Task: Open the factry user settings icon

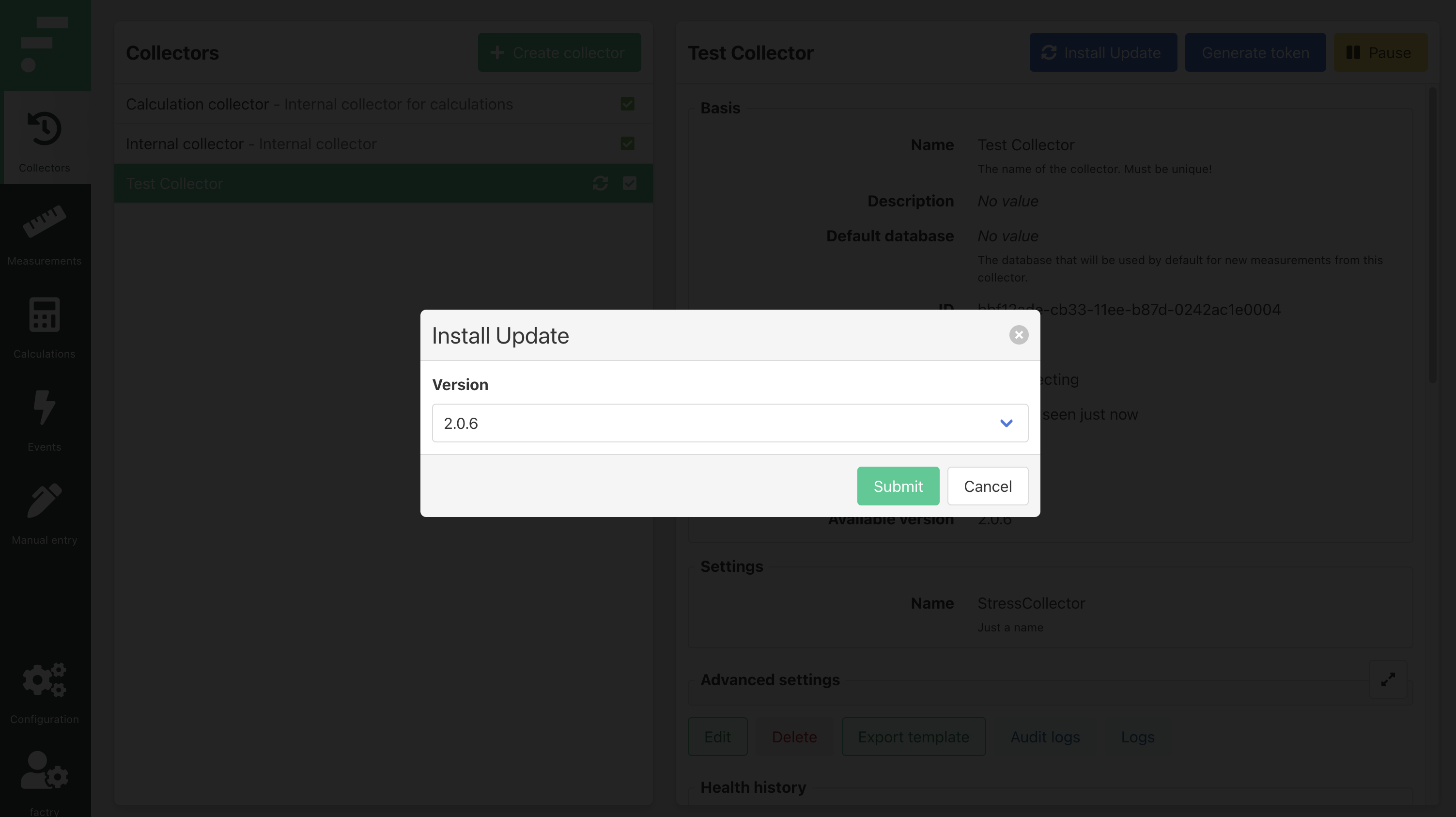Action: click(x=44, y=770)
